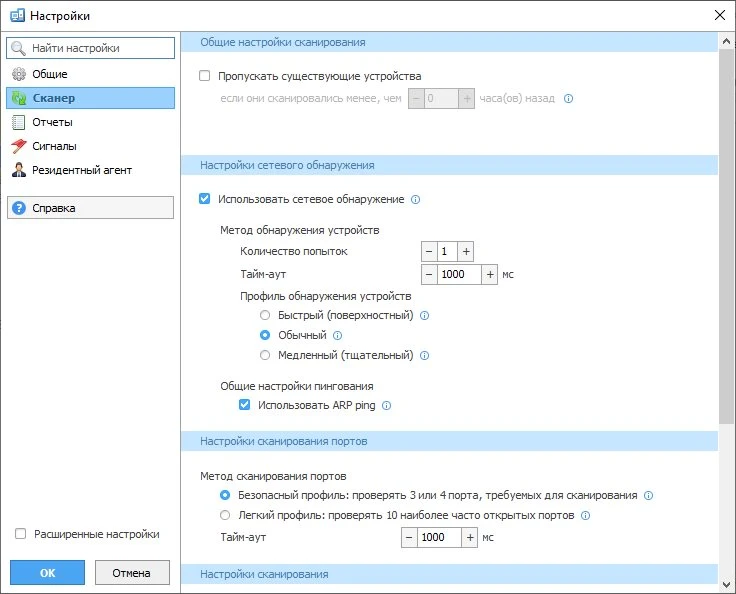The width and height of the screenshot is (736, 594).
Task: Open the Резидентный агент section
Action: 81,170
